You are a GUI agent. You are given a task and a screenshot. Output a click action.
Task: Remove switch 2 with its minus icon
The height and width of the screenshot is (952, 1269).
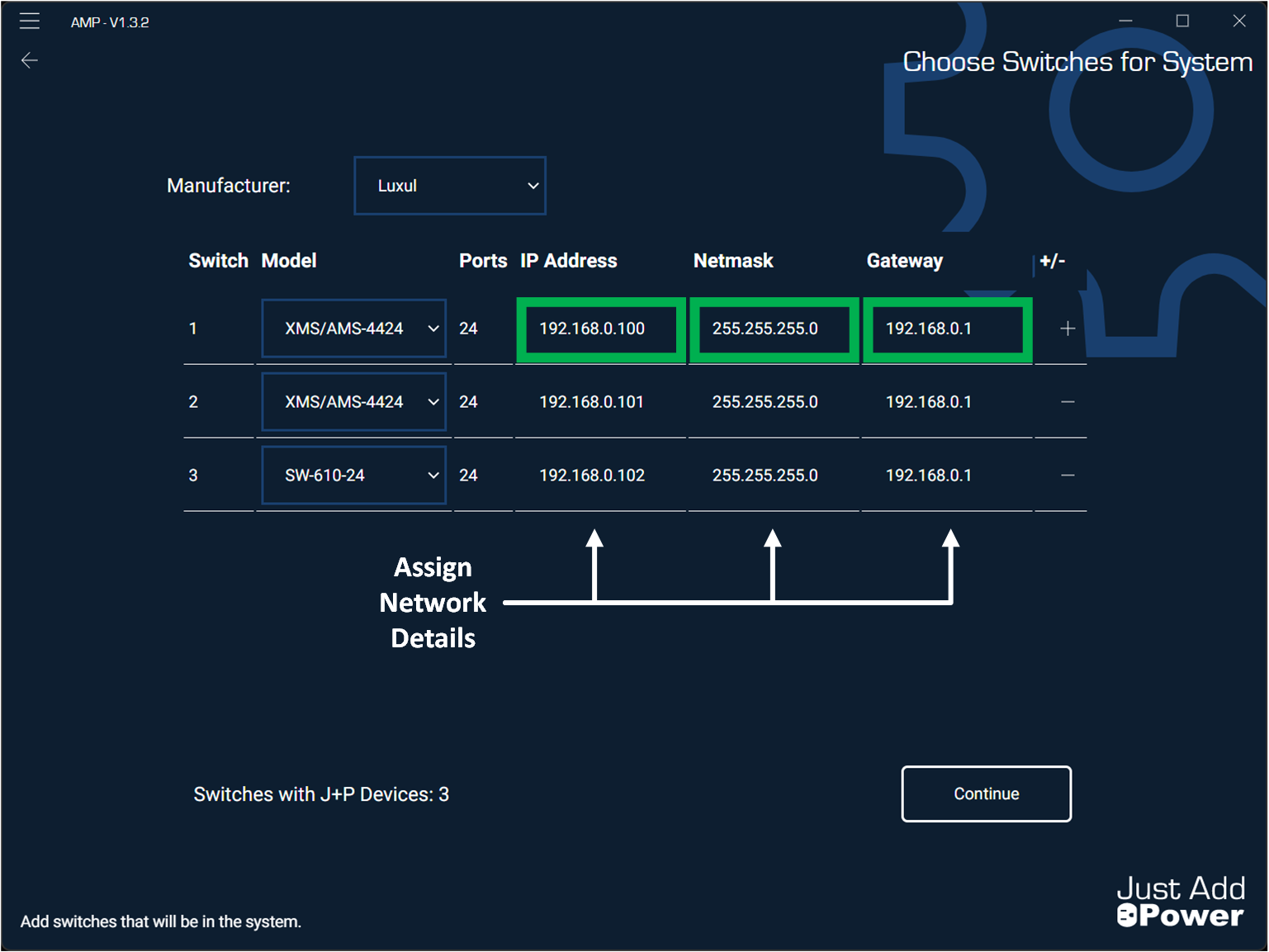click(1068, 402)
